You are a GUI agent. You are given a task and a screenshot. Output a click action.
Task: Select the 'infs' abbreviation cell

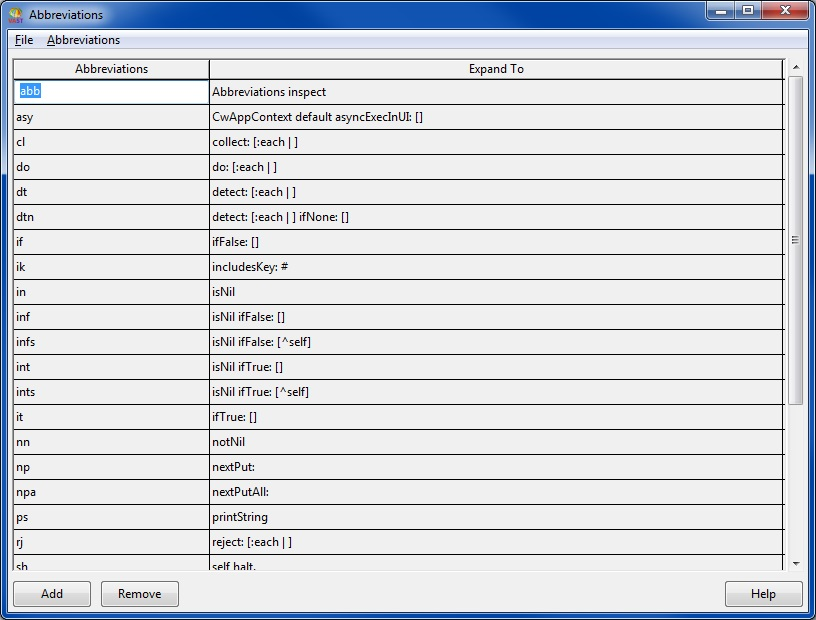point(111,342)
